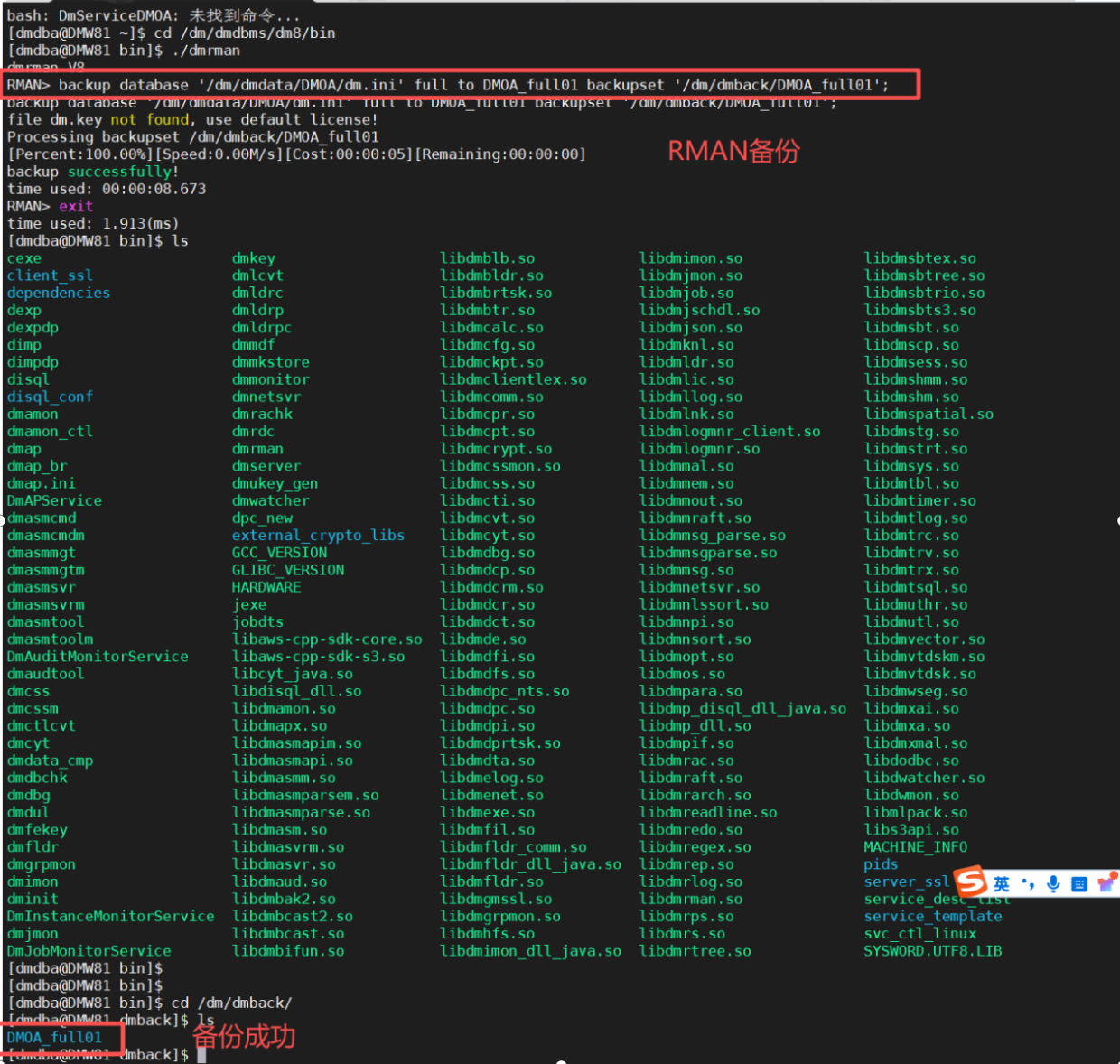Click the 'libmlpack.so' library name
This screenshot has height=1064, width=1120.
(x=916, y=812)
